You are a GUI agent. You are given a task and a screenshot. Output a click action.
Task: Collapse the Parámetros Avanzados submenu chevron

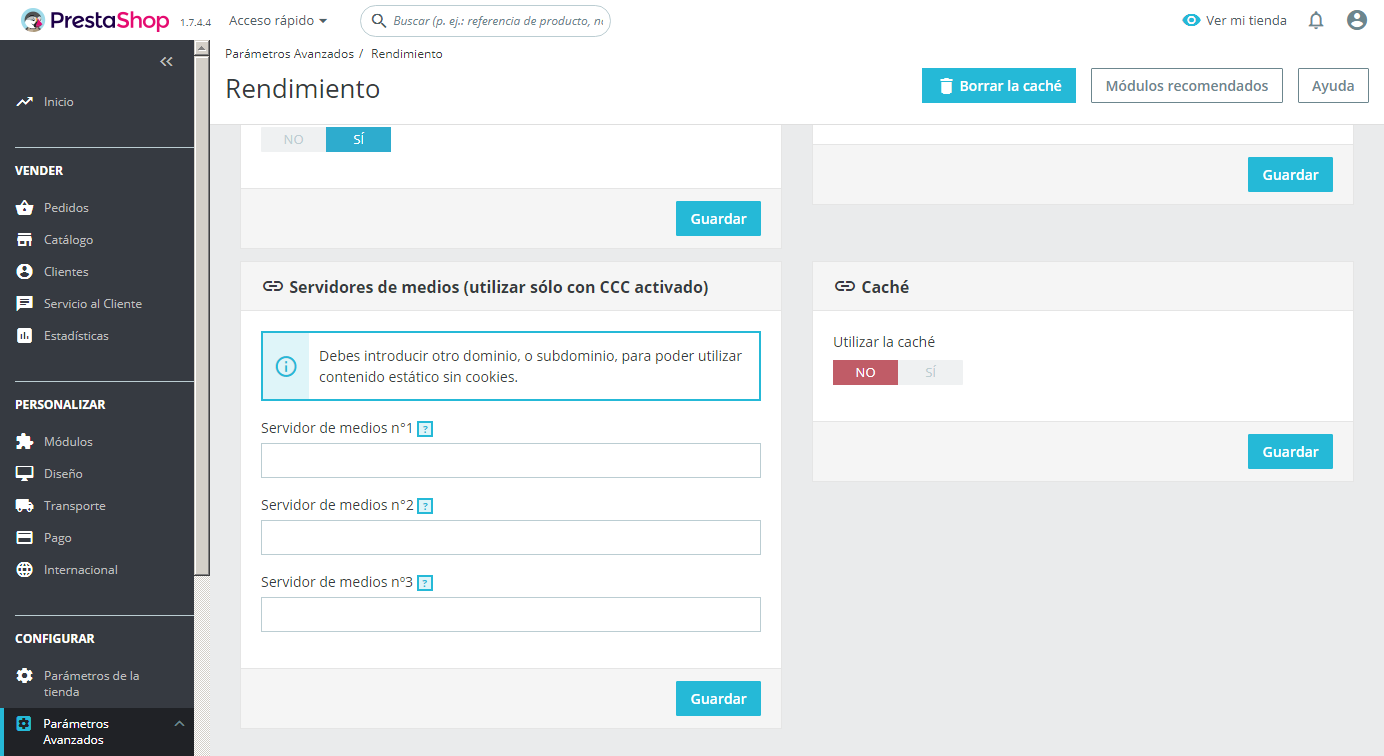tap(179, 723)
